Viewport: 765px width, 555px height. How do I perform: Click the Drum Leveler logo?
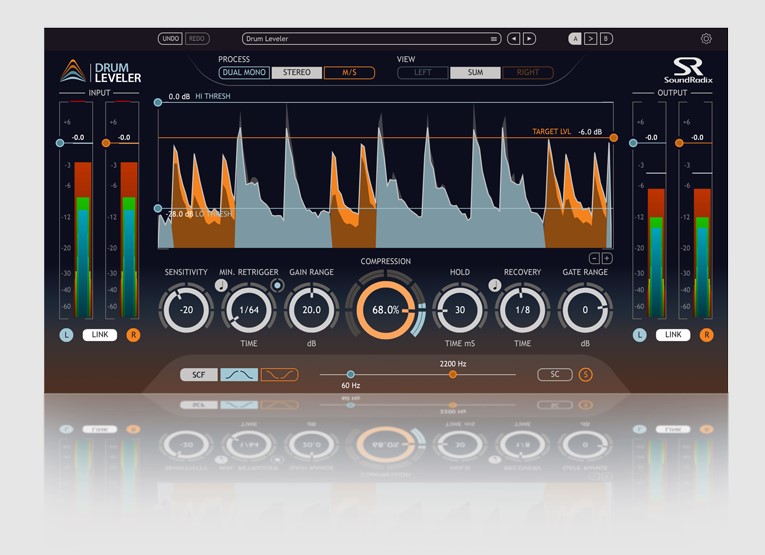(x=101, y=72)
